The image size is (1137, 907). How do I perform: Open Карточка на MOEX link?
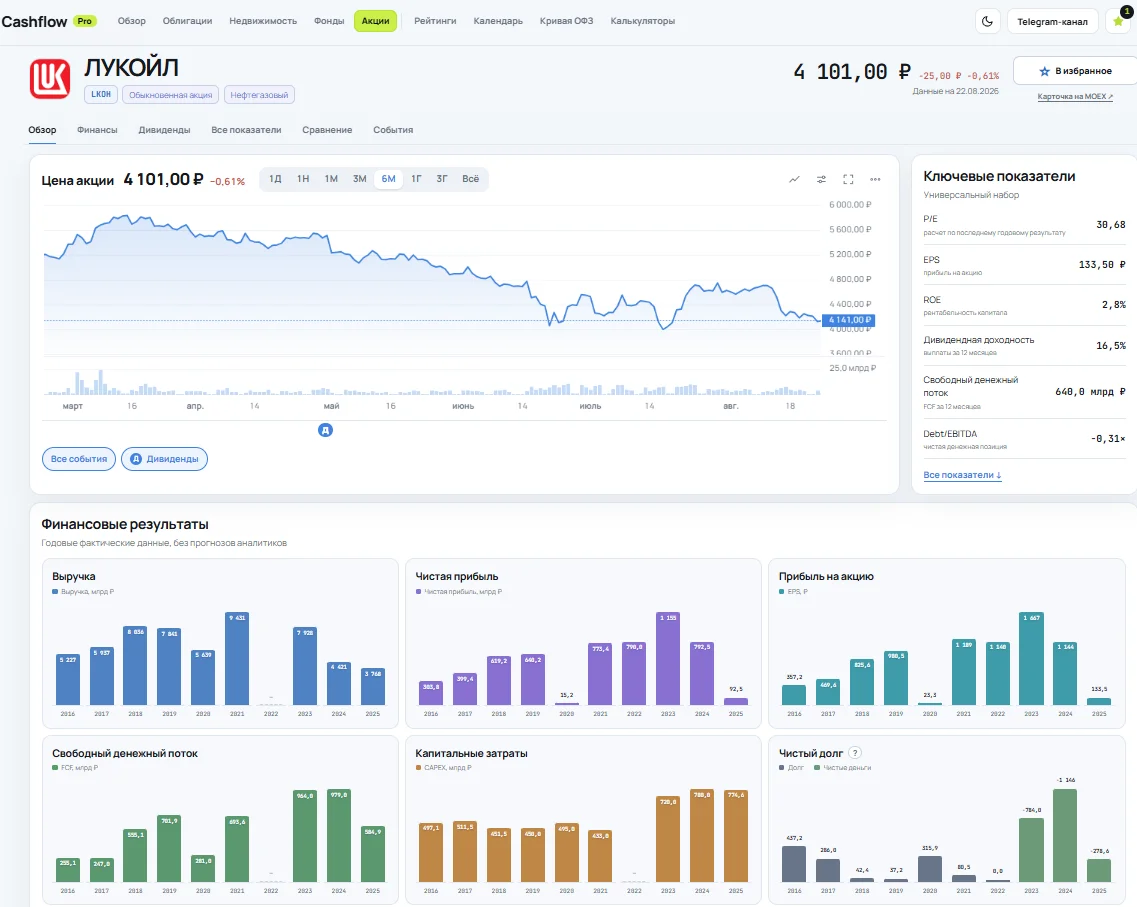click(1075, 96)
